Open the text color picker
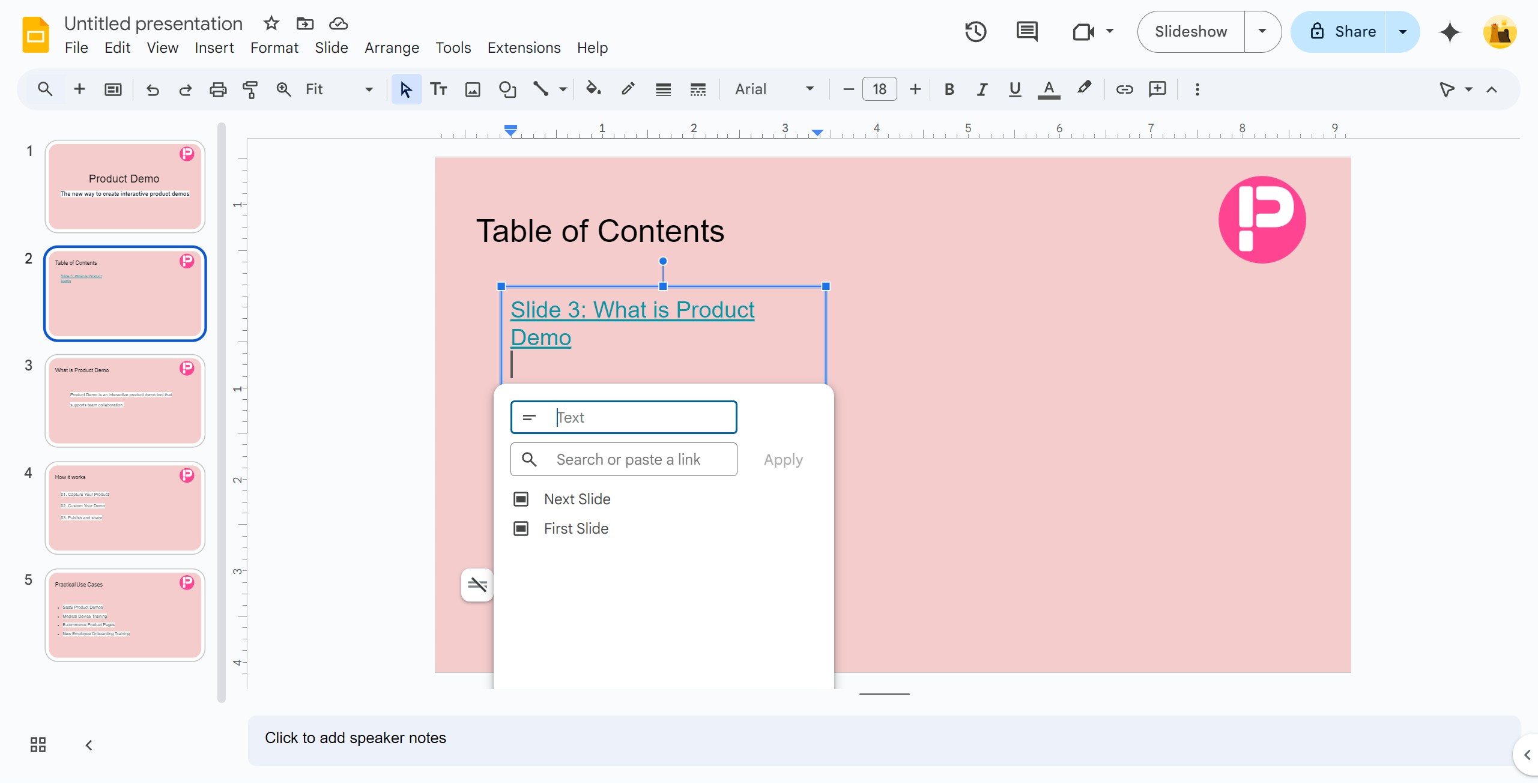This screenshot has height=784, width=1538. pos(1049,89)
